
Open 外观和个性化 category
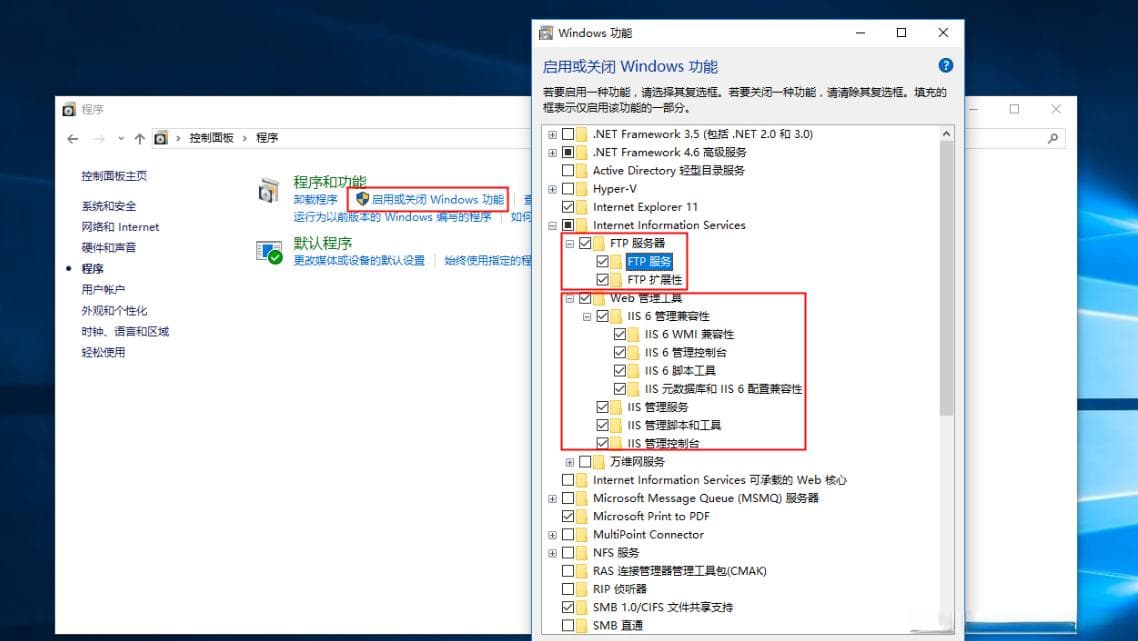pos(114,311)
